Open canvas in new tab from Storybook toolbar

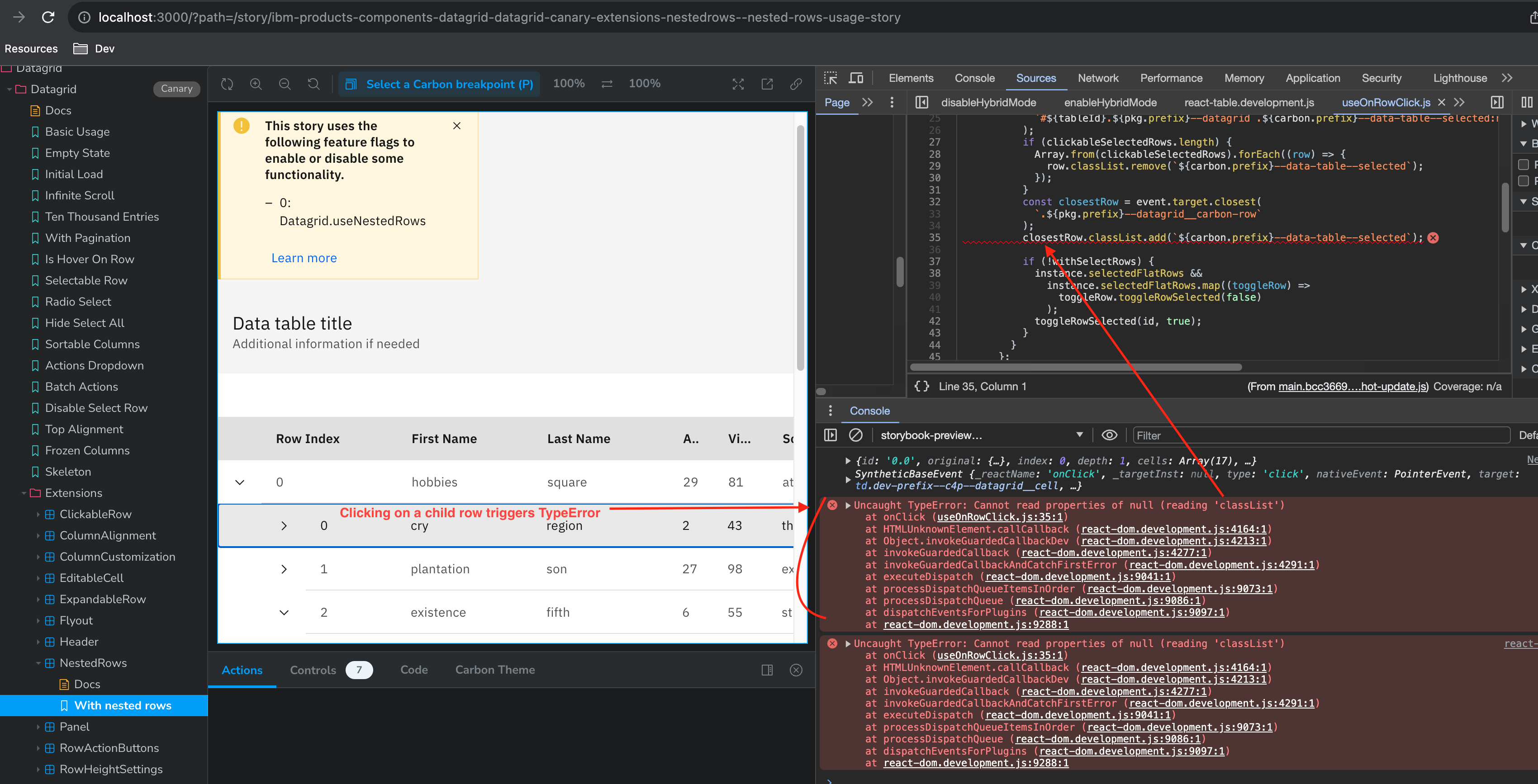(x=767, y=84)
